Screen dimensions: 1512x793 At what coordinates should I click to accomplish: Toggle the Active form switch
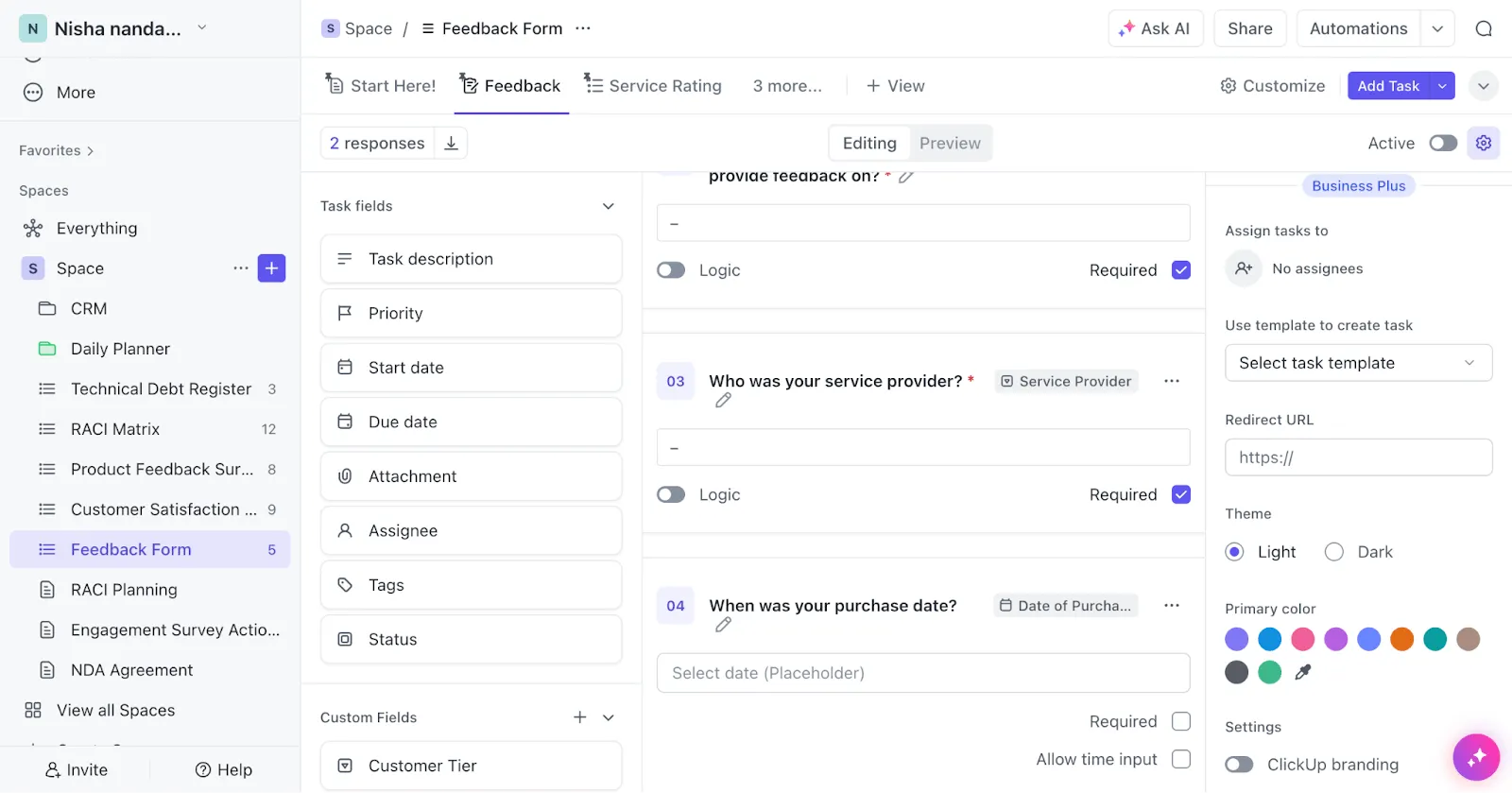(1443, 143)
